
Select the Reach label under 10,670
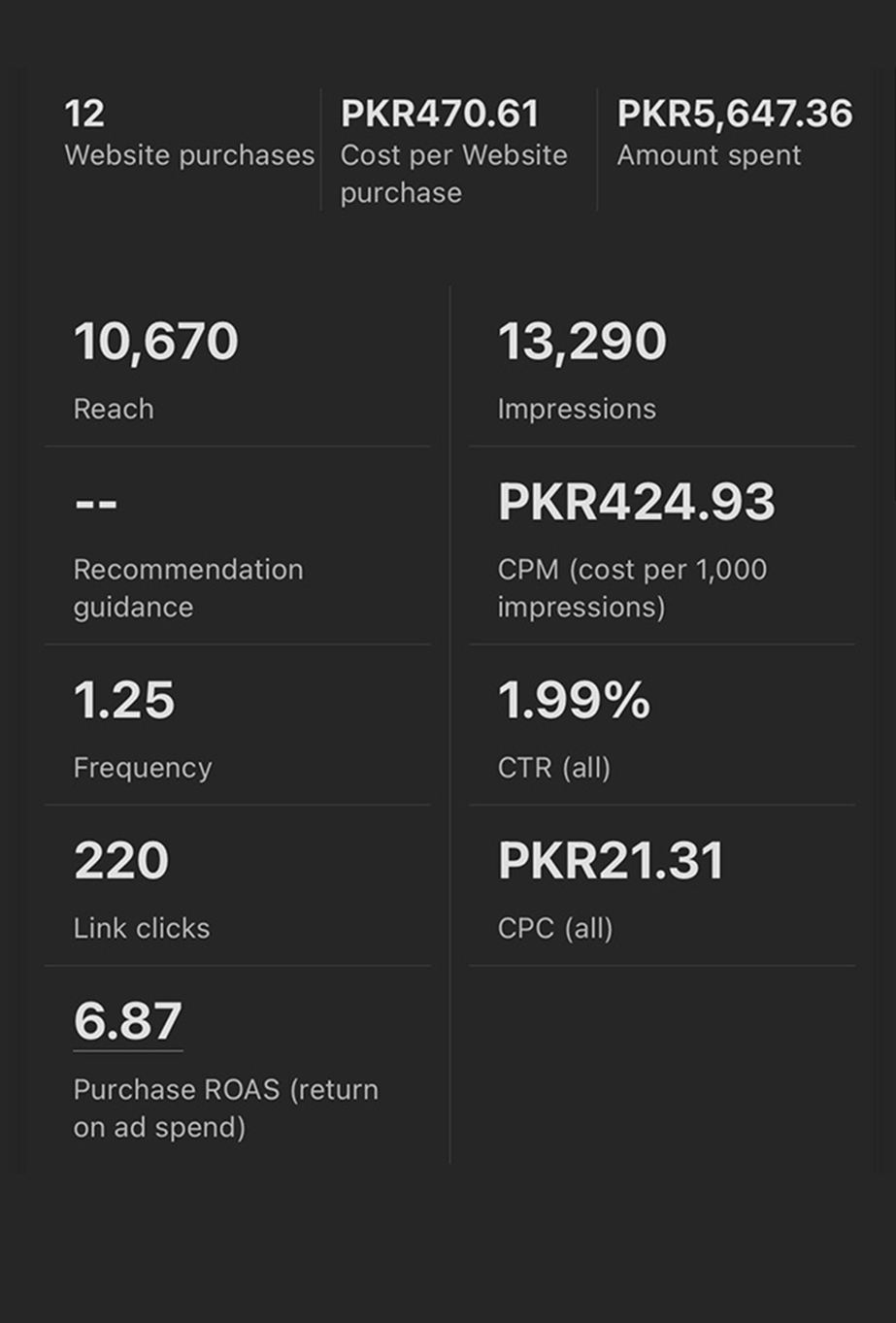[113, 409]
